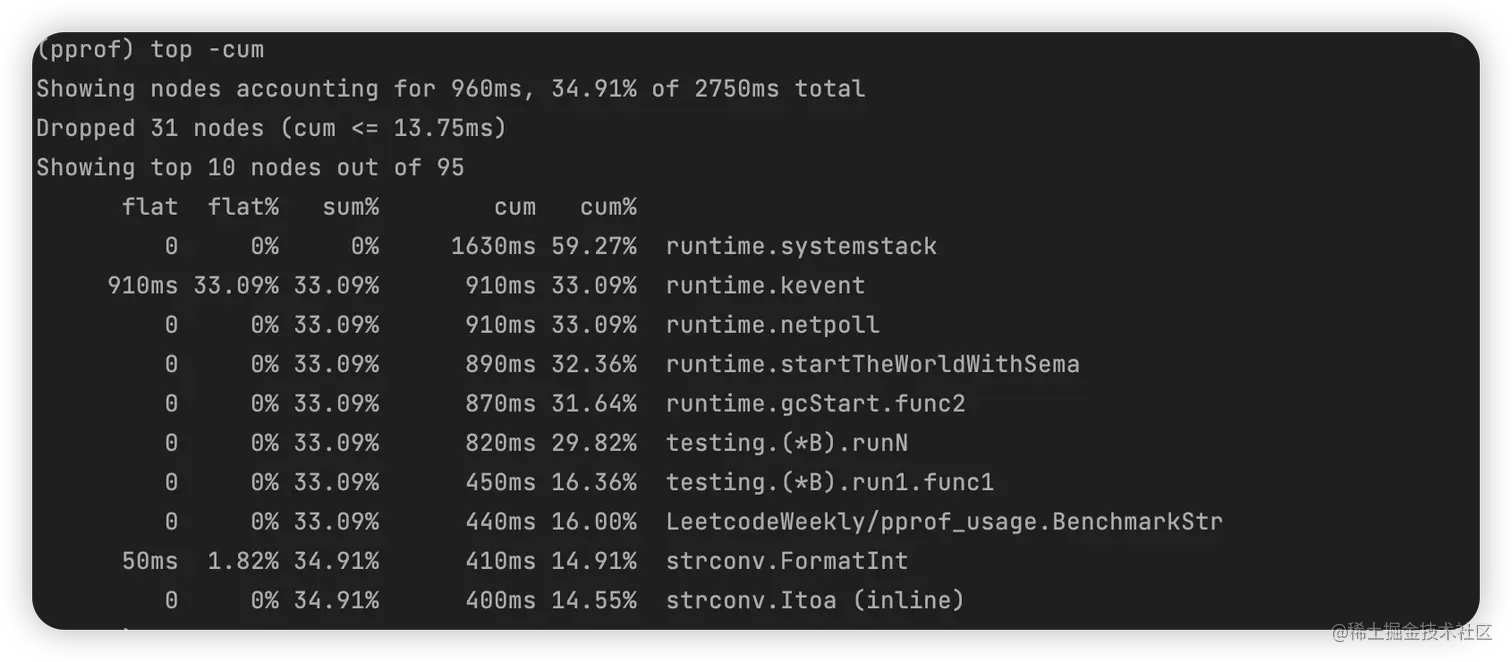This screenshot has width=1512, height=662.
Task: Click the 1630ms cumulative time value
Action: click(493, 246)
